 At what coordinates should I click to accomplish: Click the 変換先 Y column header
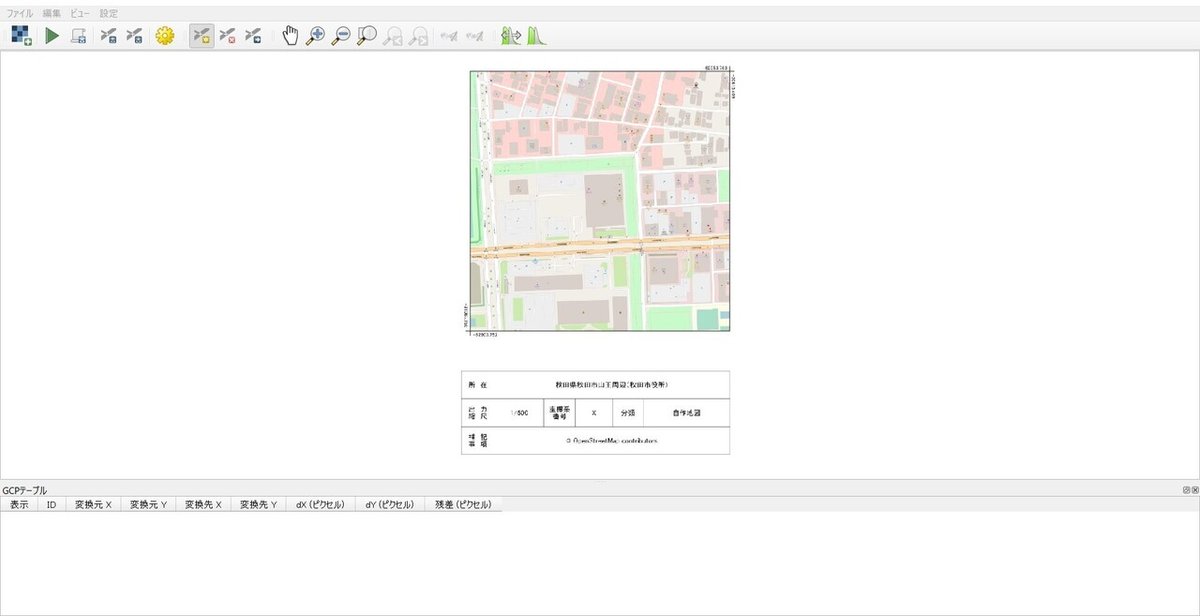click(258, 505)
